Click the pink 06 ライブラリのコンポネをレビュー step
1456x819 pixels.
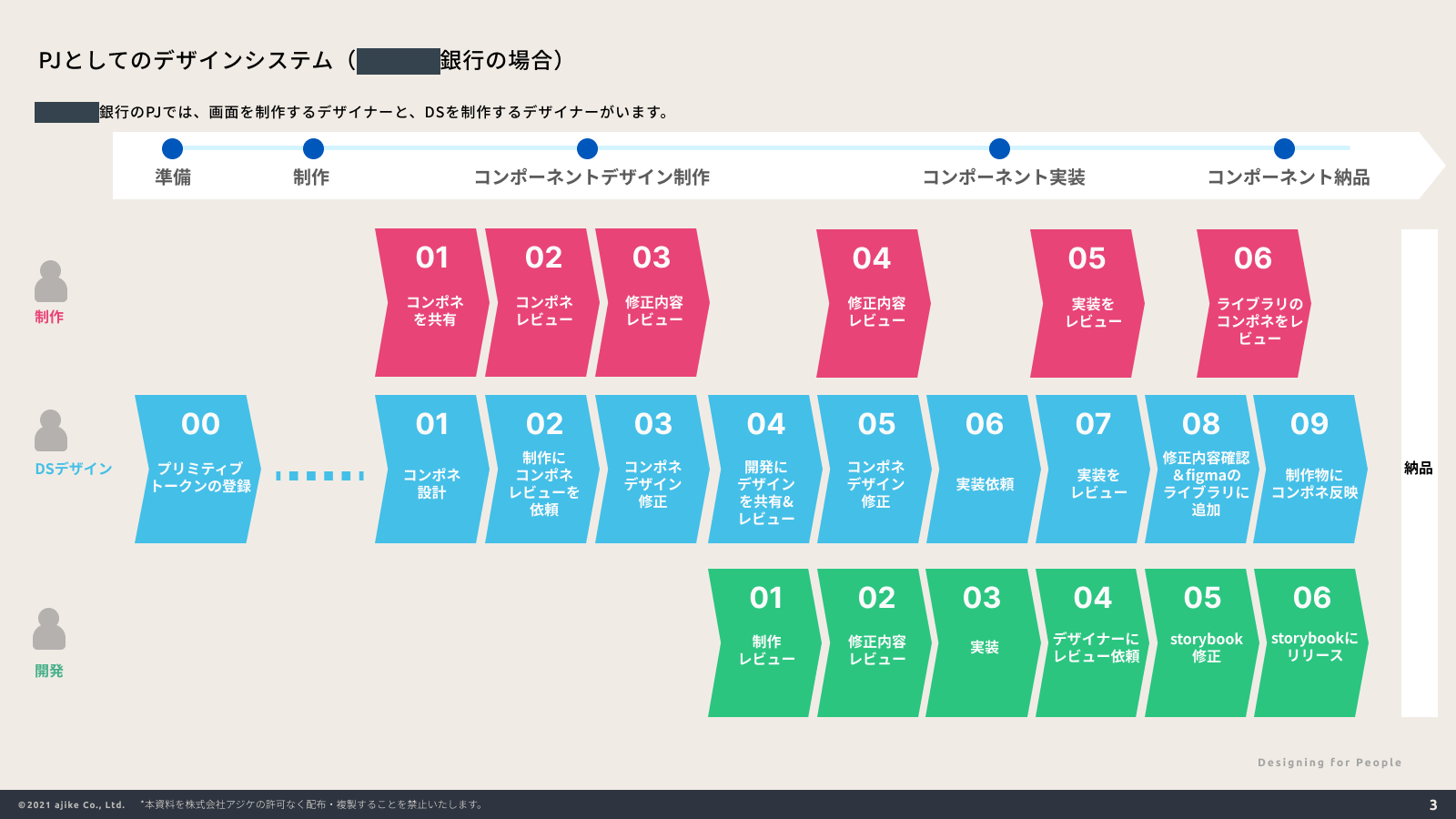[1253, 304]
